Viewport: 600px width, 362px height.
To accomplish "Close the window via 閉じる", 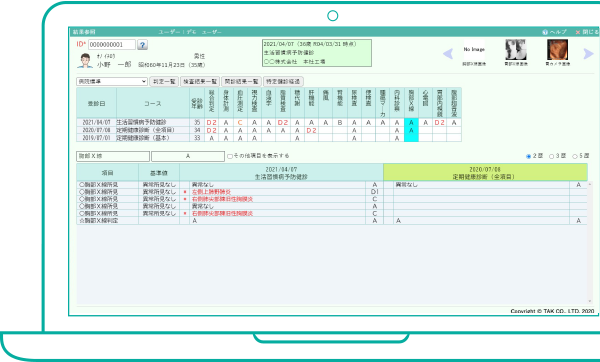I will click(587, 32).
